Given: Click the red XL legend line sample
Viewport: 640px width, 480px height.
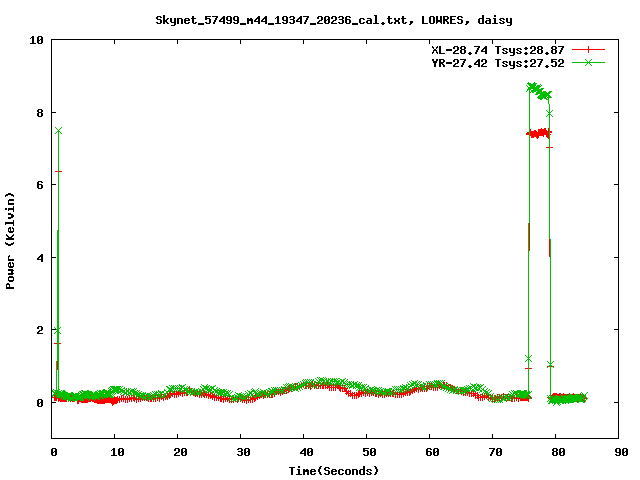Looking at the screenshot, I should (588, 50).
